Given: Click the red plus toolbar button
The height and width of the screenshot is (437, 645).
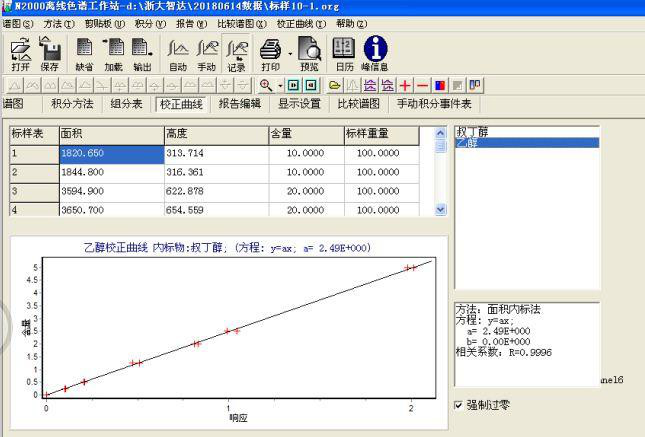Looking at the screenshot, I should click(405, 86).
